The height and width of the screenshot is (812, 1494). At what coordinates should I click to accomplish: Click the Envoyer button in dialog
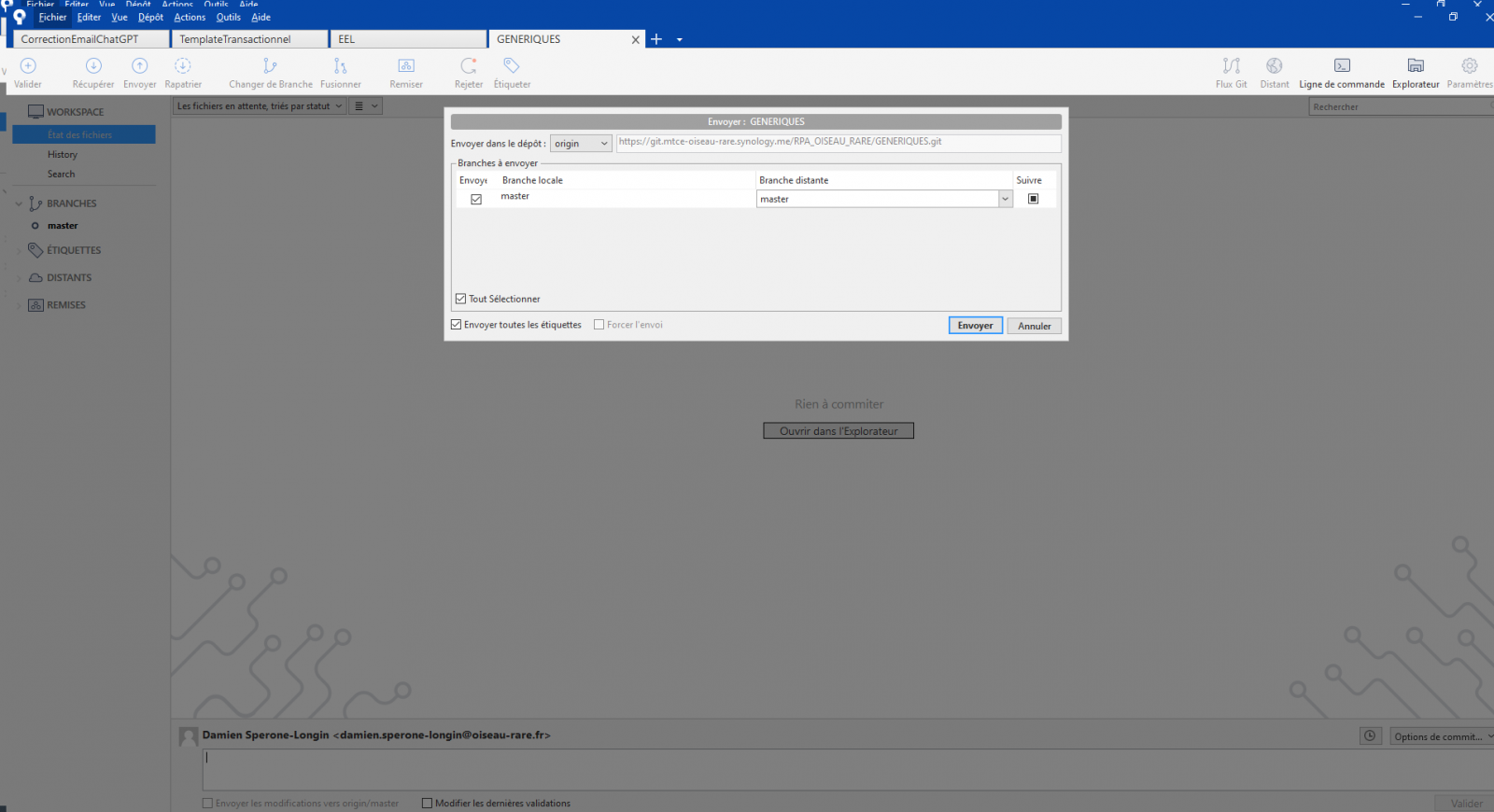(975, 326)
